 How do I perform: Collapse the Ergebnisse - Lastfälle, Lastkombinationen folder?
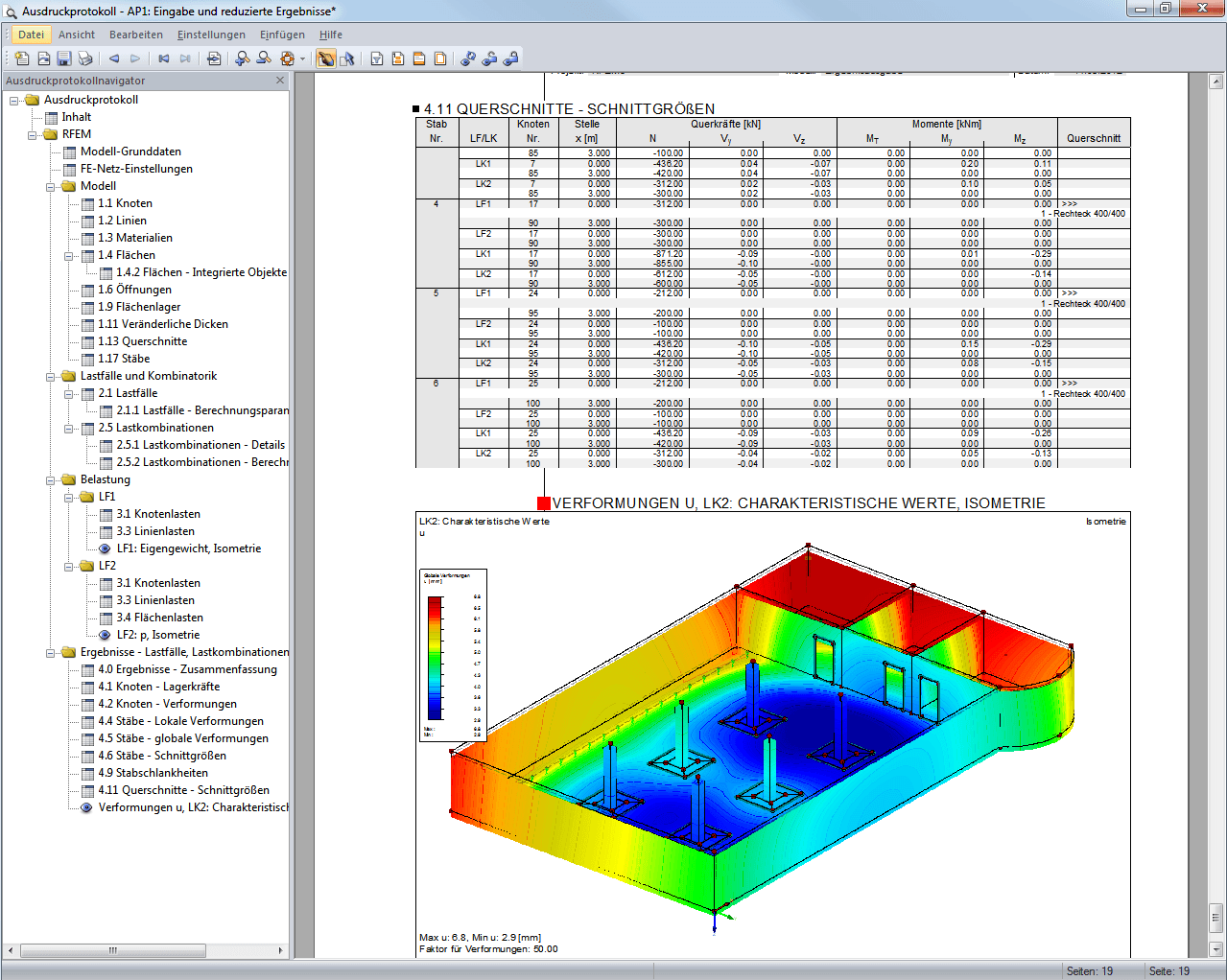click(51, 652)
